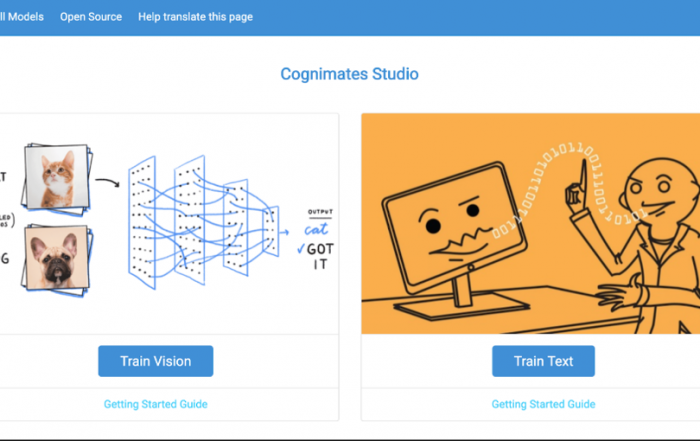Open Getting Started Guide under Train Vision
The height and width of the screenshot is (441, 700).
[x=155, y=404]
